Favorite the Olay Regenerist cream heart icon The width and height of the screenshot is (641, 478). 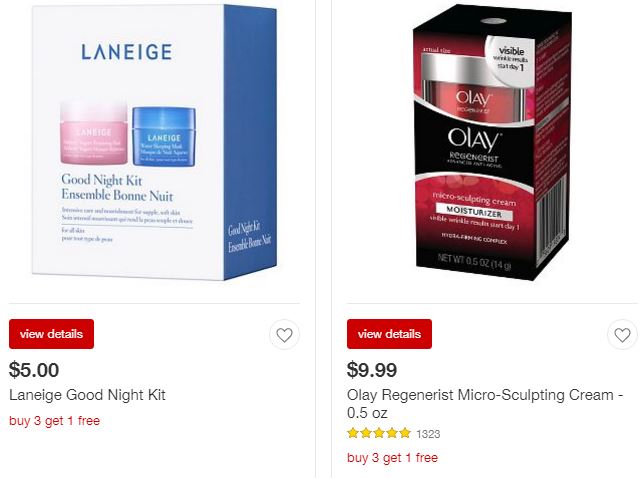[622, 334]
